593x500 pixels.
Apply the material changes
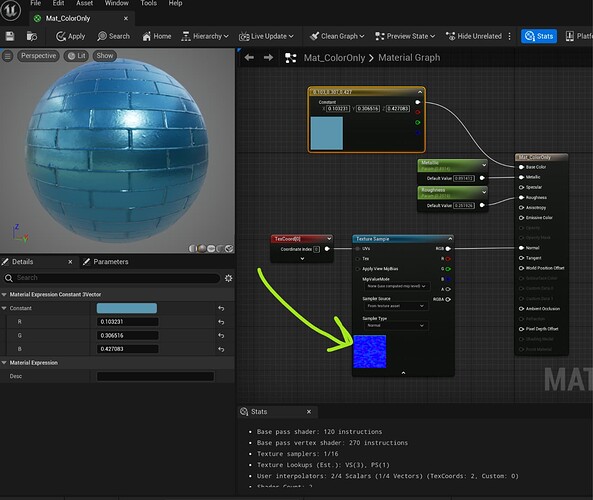[x=71, y=36]
